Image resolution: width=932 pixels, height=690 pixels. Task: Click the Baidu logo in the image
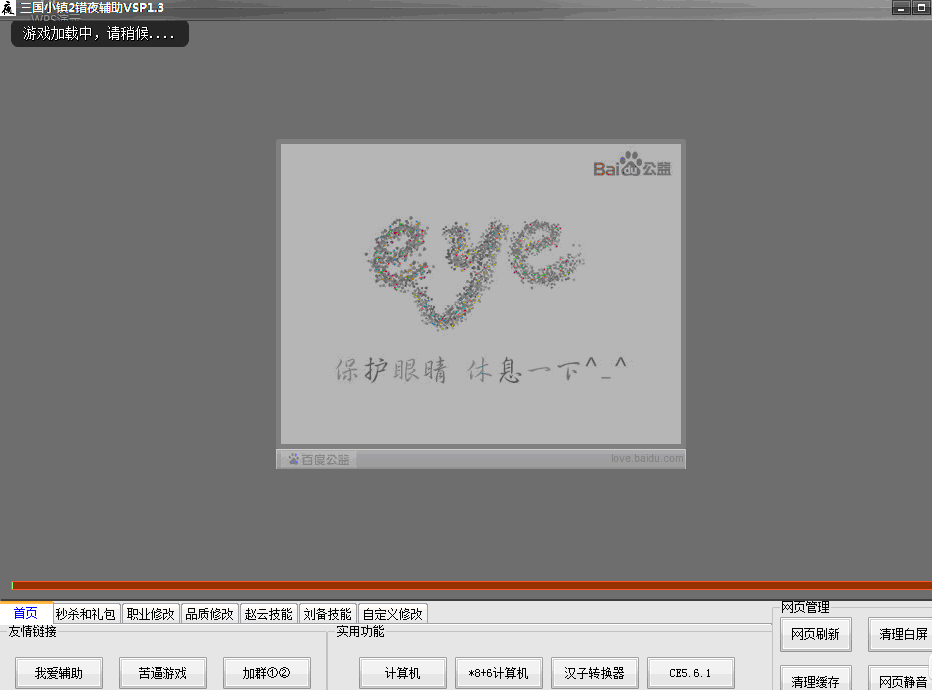click(x=632, y=166)
